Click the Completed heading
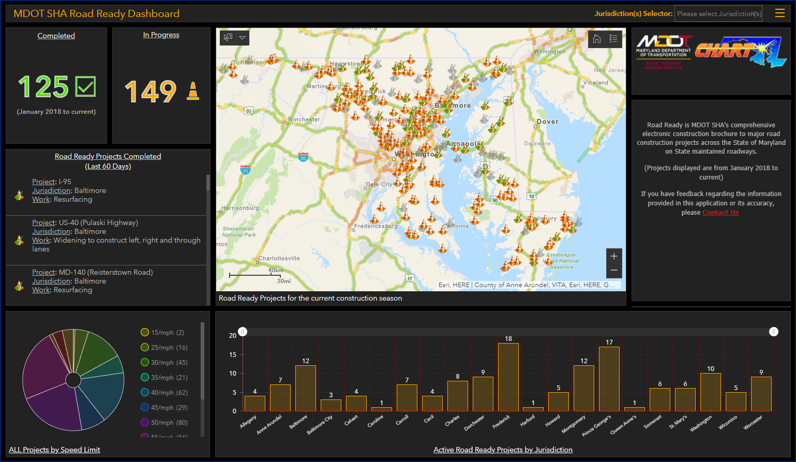The image size is (796, 462). [56, 36]
